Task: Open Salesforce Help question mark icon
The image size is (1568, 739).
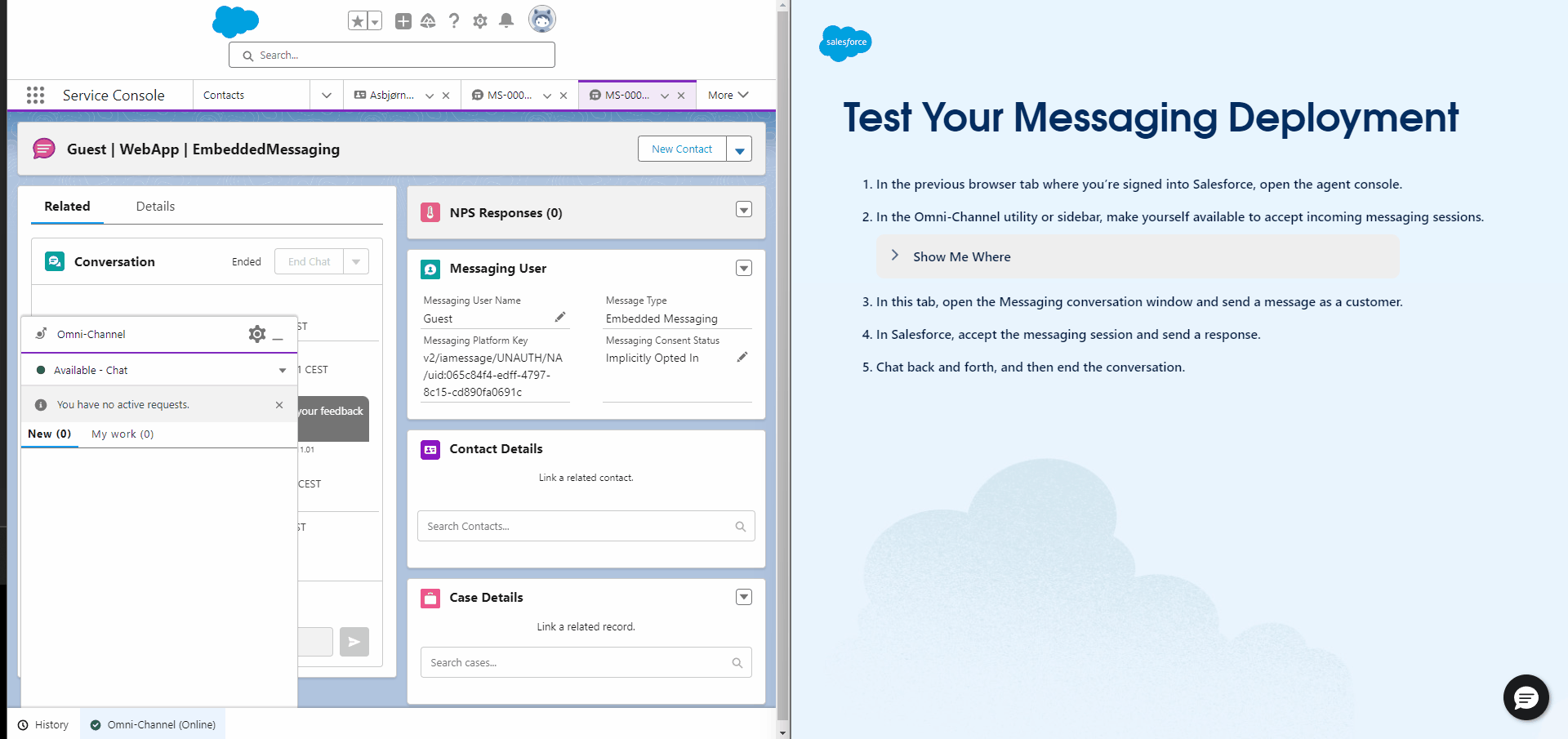Action: [x=454, y=20]
